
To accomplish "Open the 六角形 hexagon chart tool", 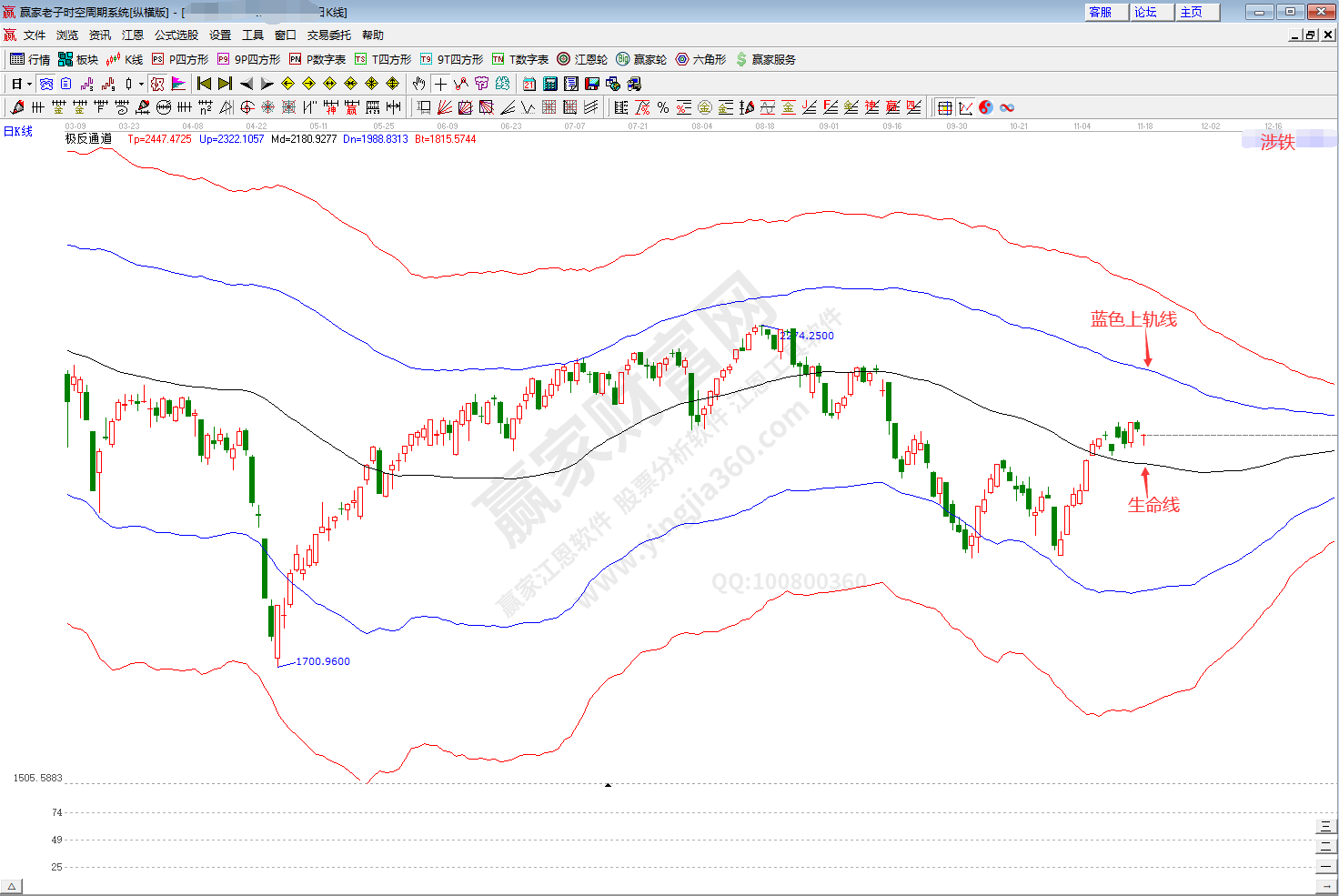I will pos(700,59).
